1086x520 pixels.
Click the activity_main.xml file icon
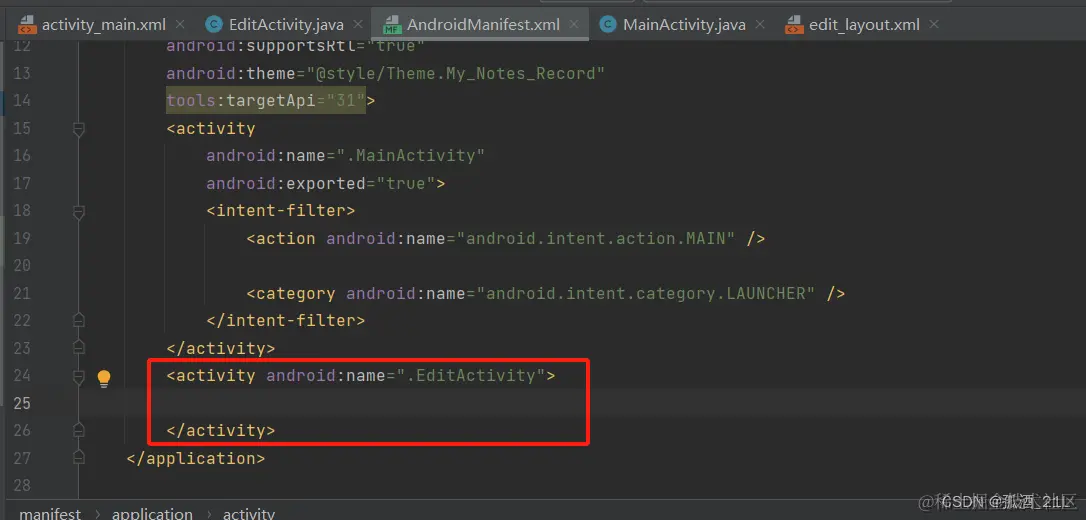point(26,26)
